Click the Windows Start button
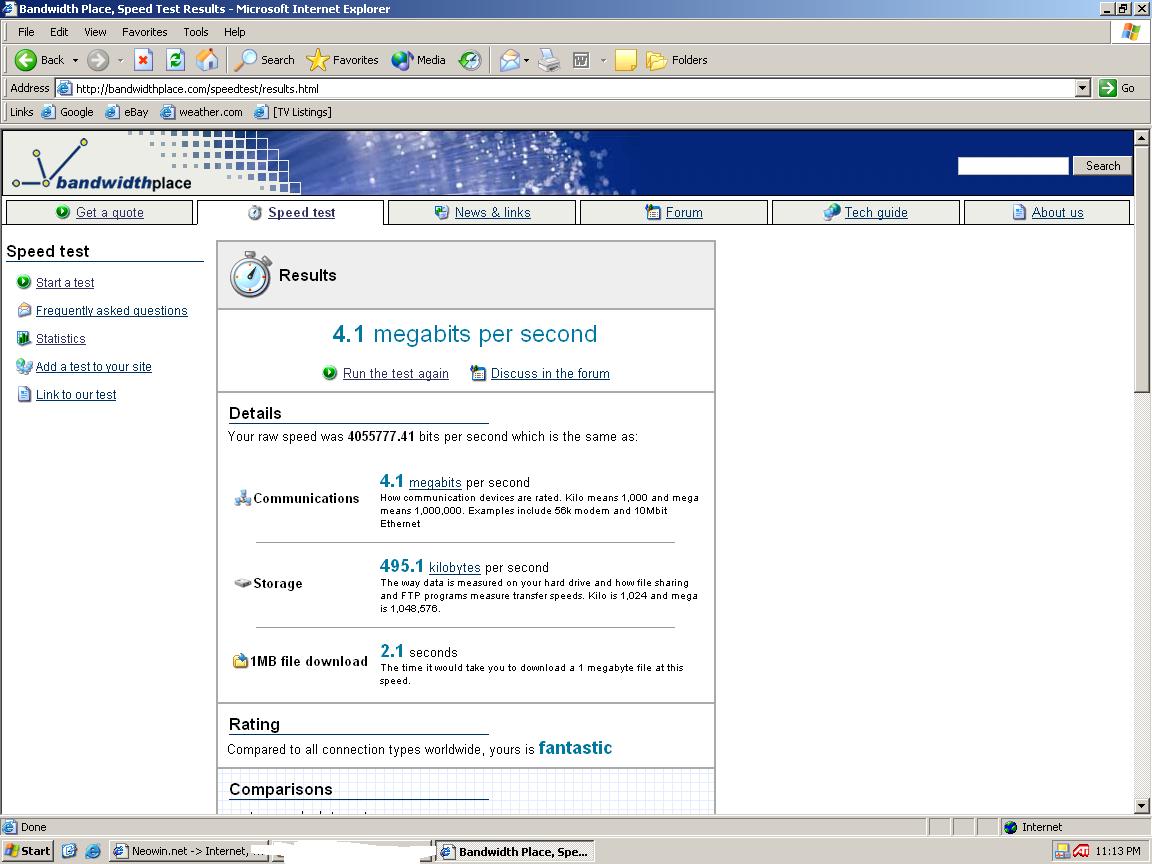The height and width of the screenshot is (864, 1152). [28, 851]
